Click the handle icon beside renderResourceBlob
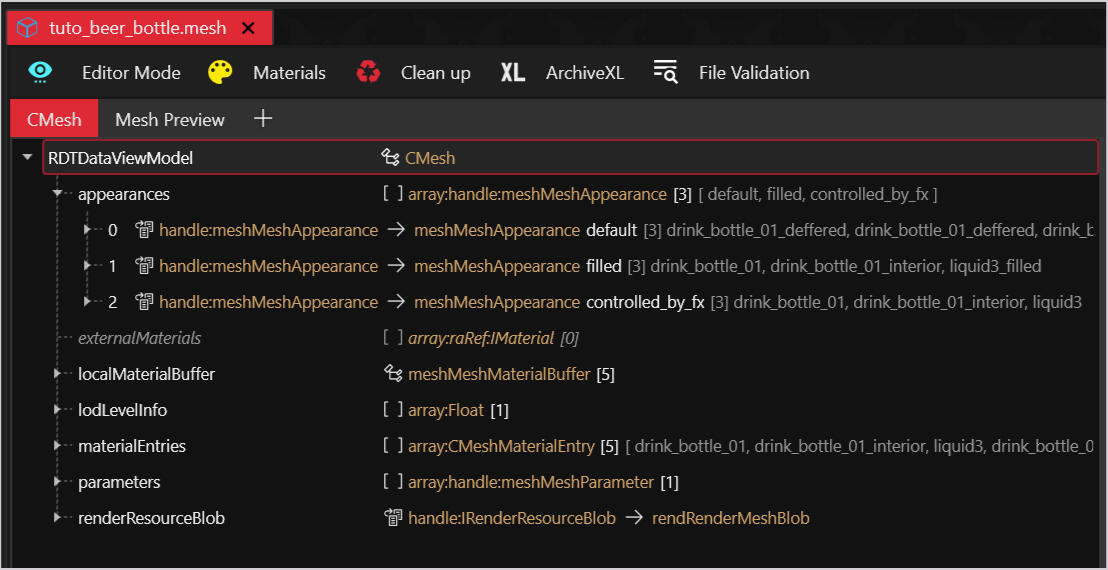The image size is (1108, 570). [392, 518]
